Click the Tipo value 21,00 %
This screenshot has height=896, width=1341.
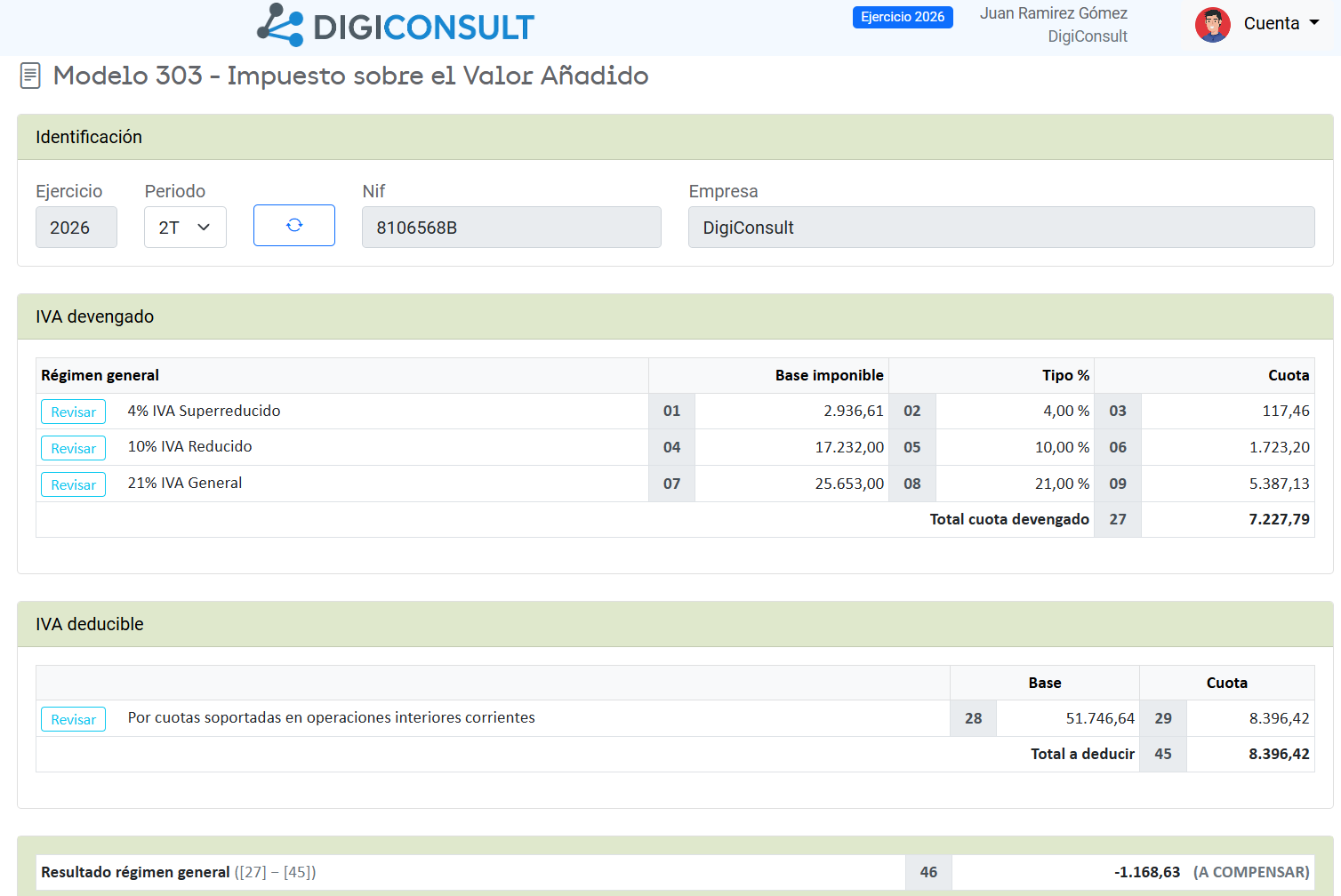coord(1062,484)
